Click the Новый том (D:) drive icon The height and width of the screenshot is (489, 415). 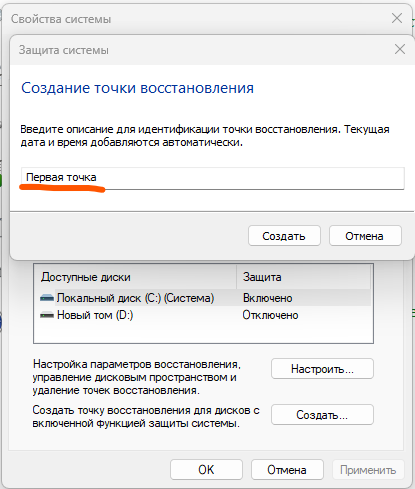47,315
